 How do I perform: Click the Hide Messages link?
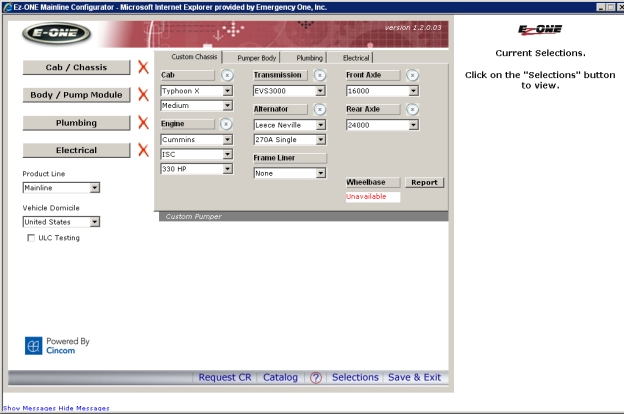click(84, 408)
